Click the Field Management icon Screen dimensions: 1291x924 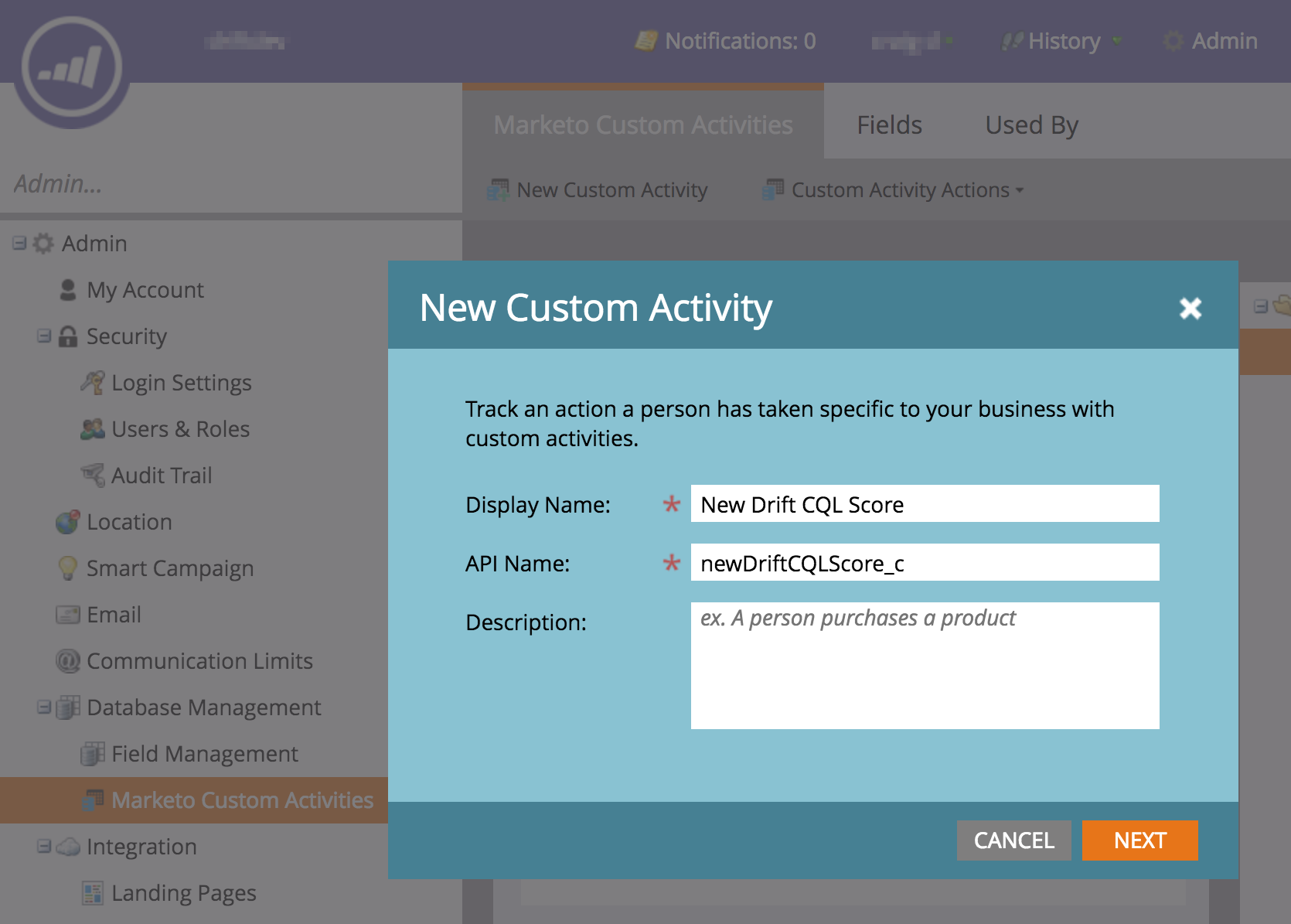tap(93, 754)
